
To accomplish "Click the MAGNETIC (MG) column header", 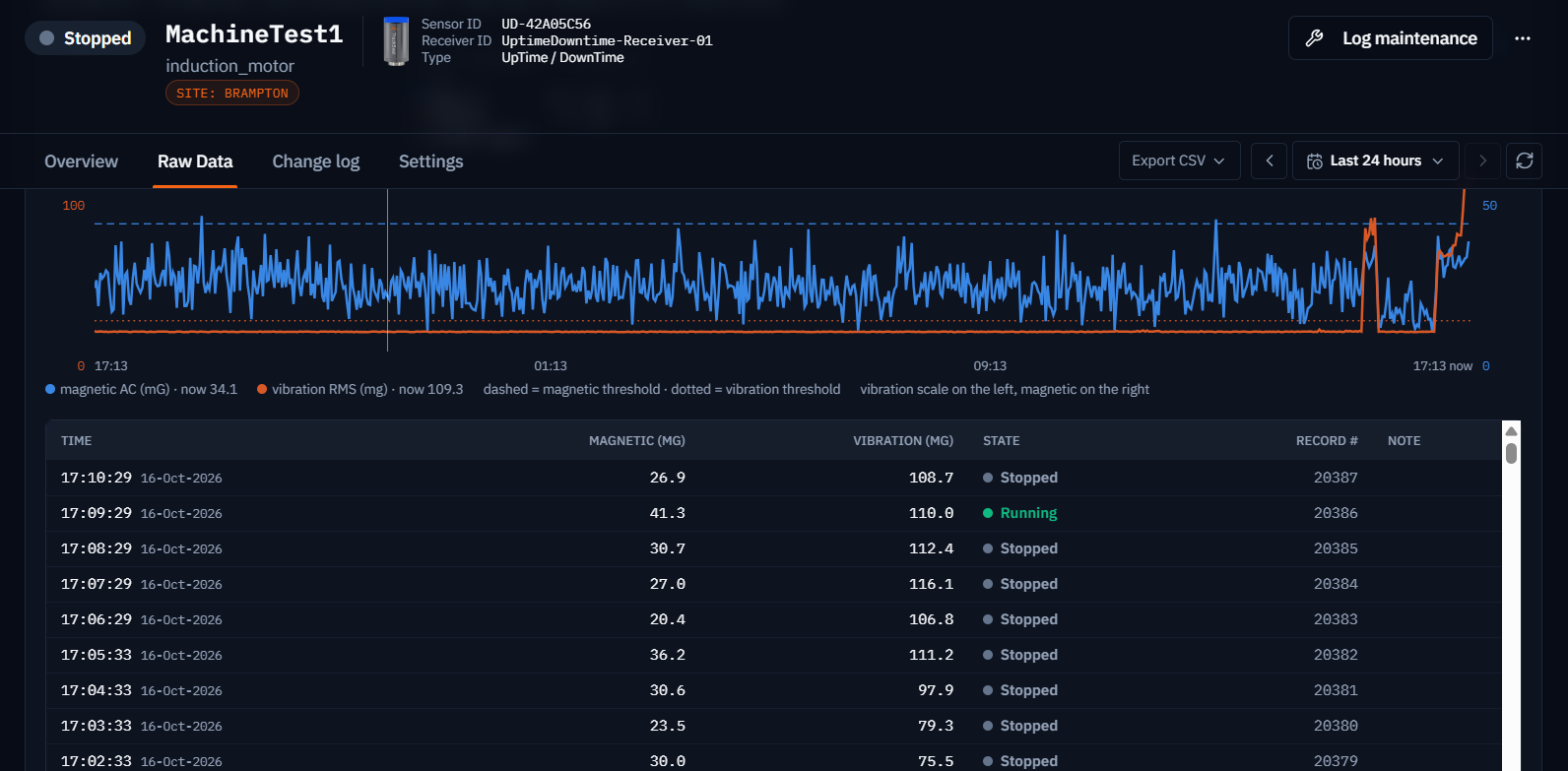I will 637,441.
